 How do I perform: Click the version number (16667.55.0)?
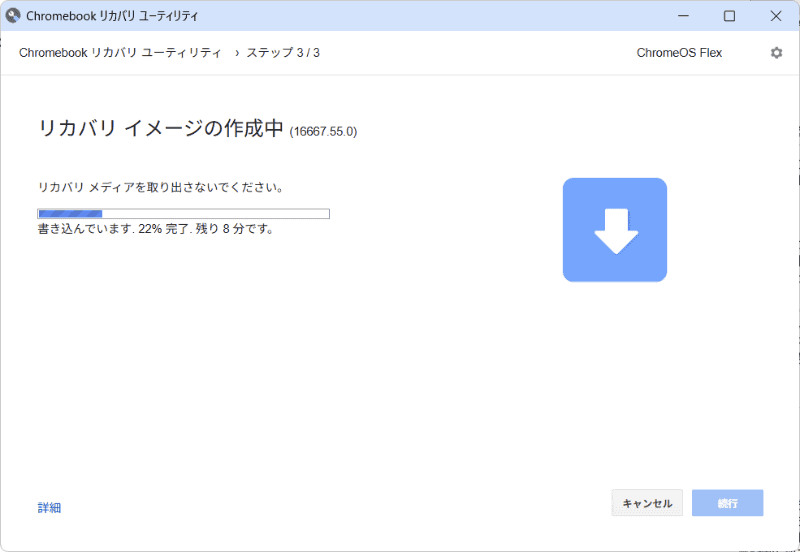click(323, 132)
